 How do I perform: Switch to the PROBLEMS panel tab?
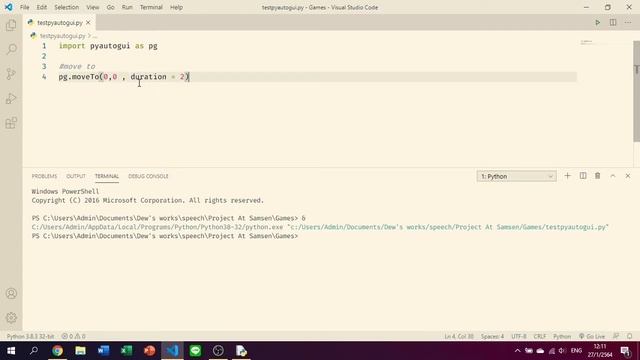(x=44, y=176)
